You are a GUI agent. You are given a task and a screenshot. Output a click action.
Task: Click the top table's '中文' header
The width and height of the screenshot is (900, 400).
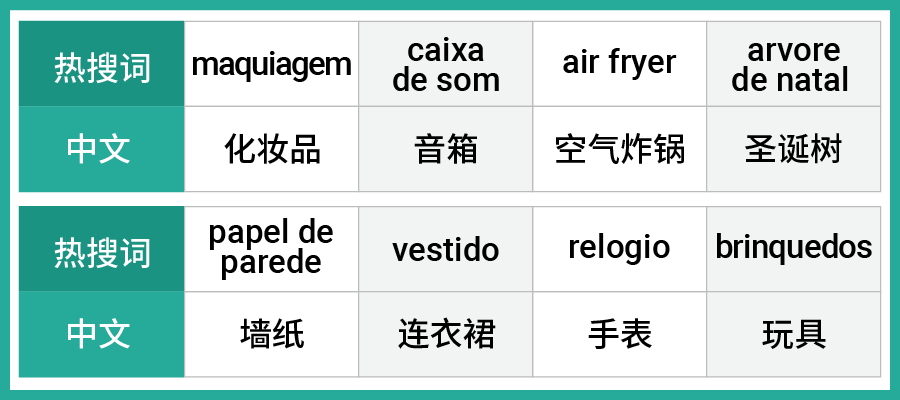pyautogui.click(x=101, y=149)
